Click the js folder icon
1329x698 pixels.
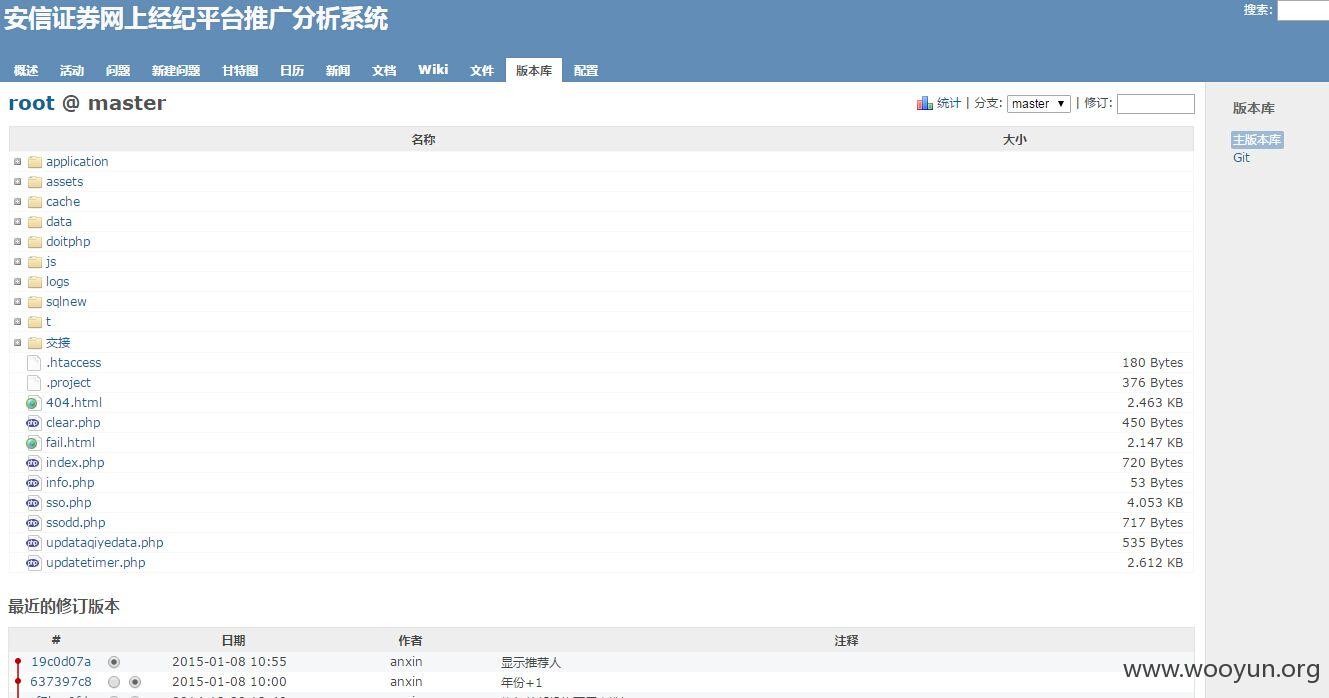point(35,262)
